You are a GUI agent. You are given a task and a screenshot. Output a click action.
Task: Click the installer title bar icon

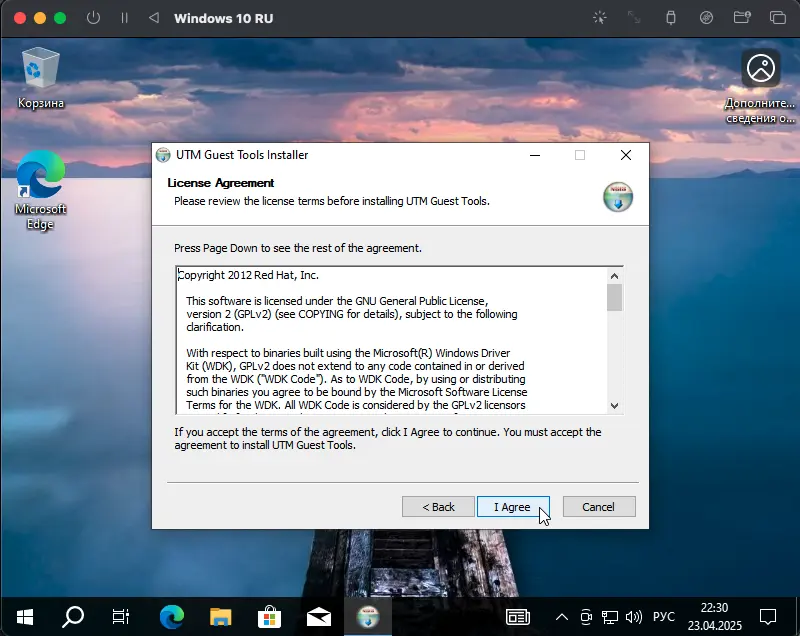[x=163, y=155]
